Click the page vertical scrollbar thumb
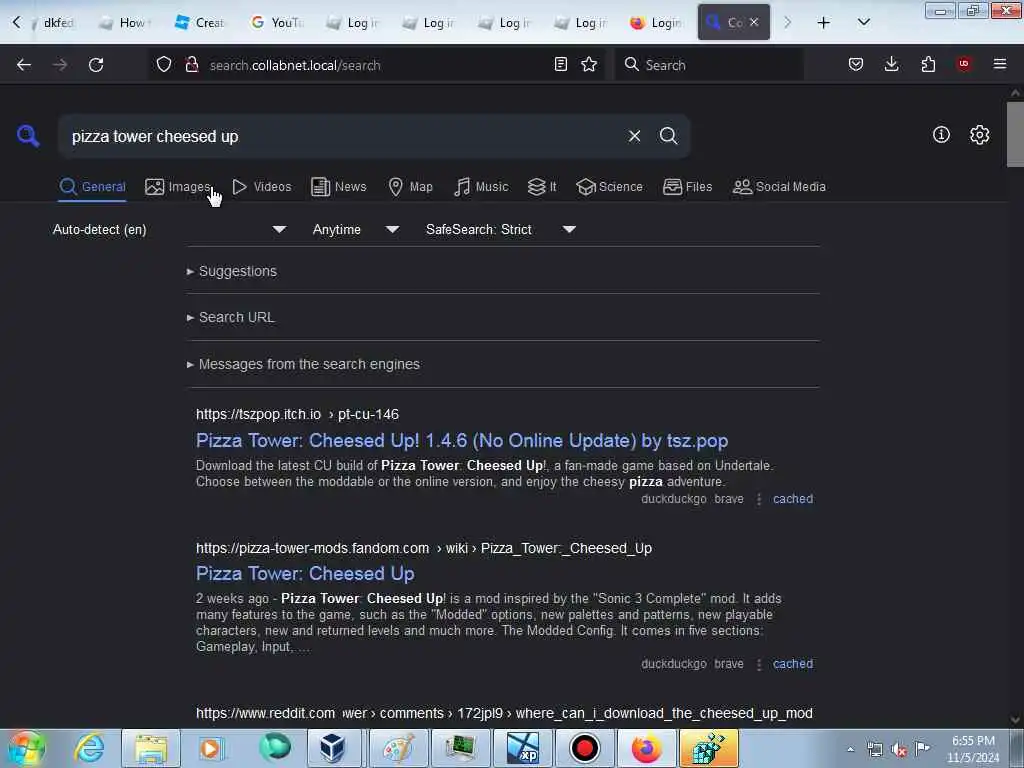The image size is (1024, 768). tap(1015, 135)
